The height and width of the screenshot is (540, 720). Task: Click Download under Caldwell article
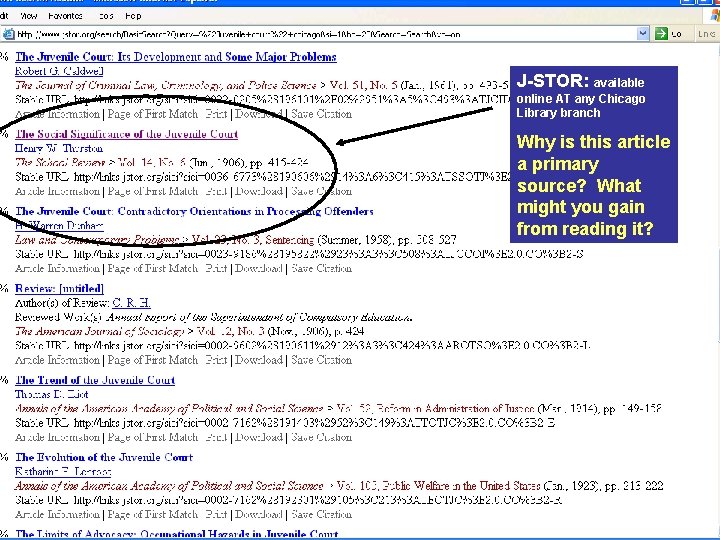coord(259,114)
